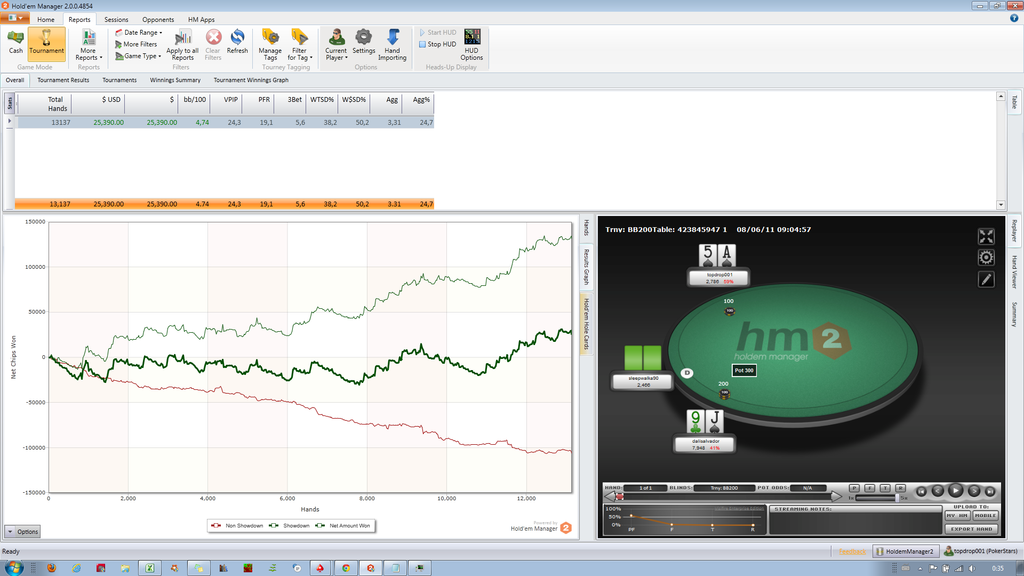
Task: Play the hand in the replayer
Action: pos(955,490)
